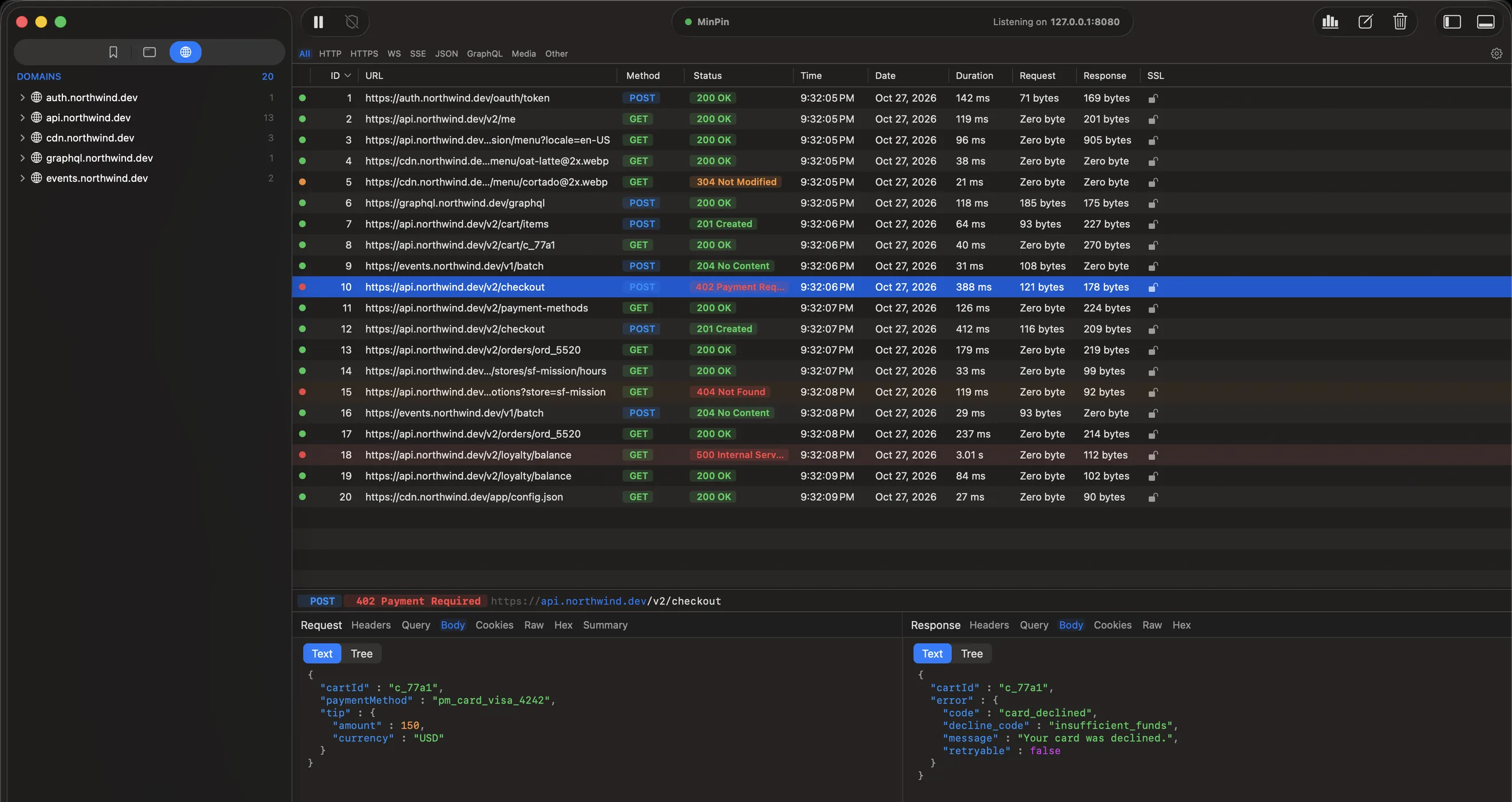Viewport: 1512px width, 802px height.
Task: Click the red status dot of request 15
Action: pos(302,392)
